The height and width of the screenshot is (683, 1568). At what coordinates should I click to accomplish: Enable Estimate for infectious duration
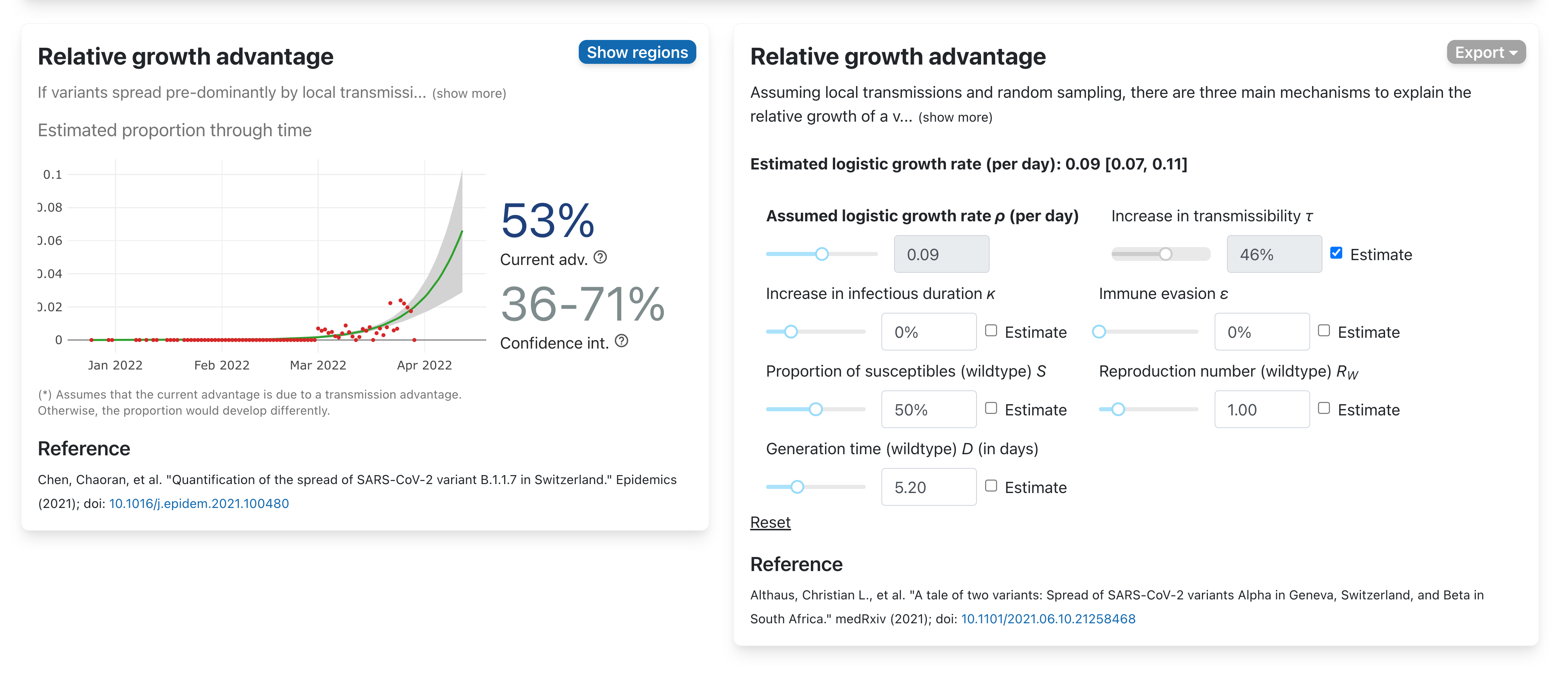[991, 331]
